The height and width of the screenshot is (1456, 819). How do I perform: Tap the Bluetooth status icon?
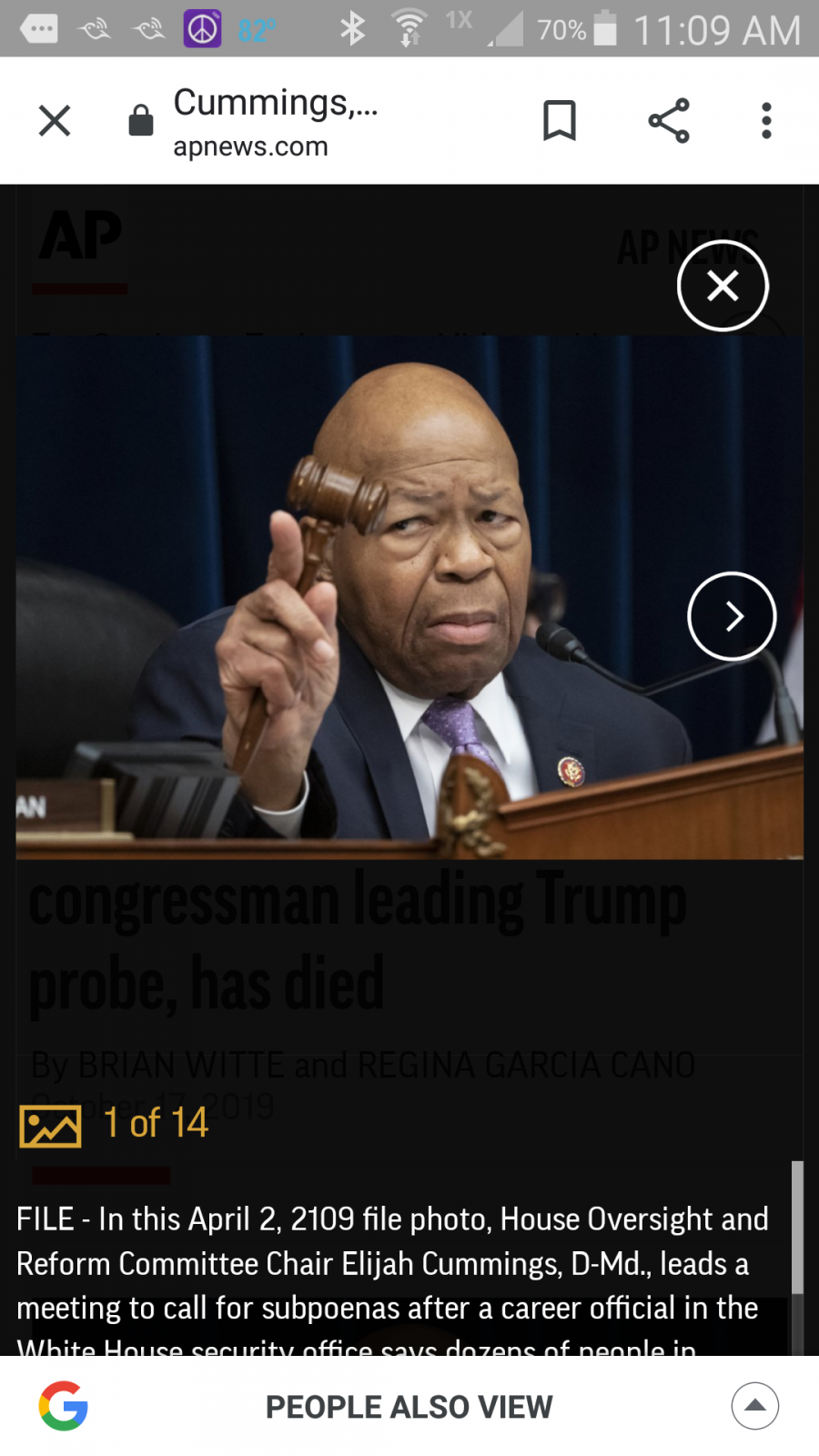coord(352,29)
